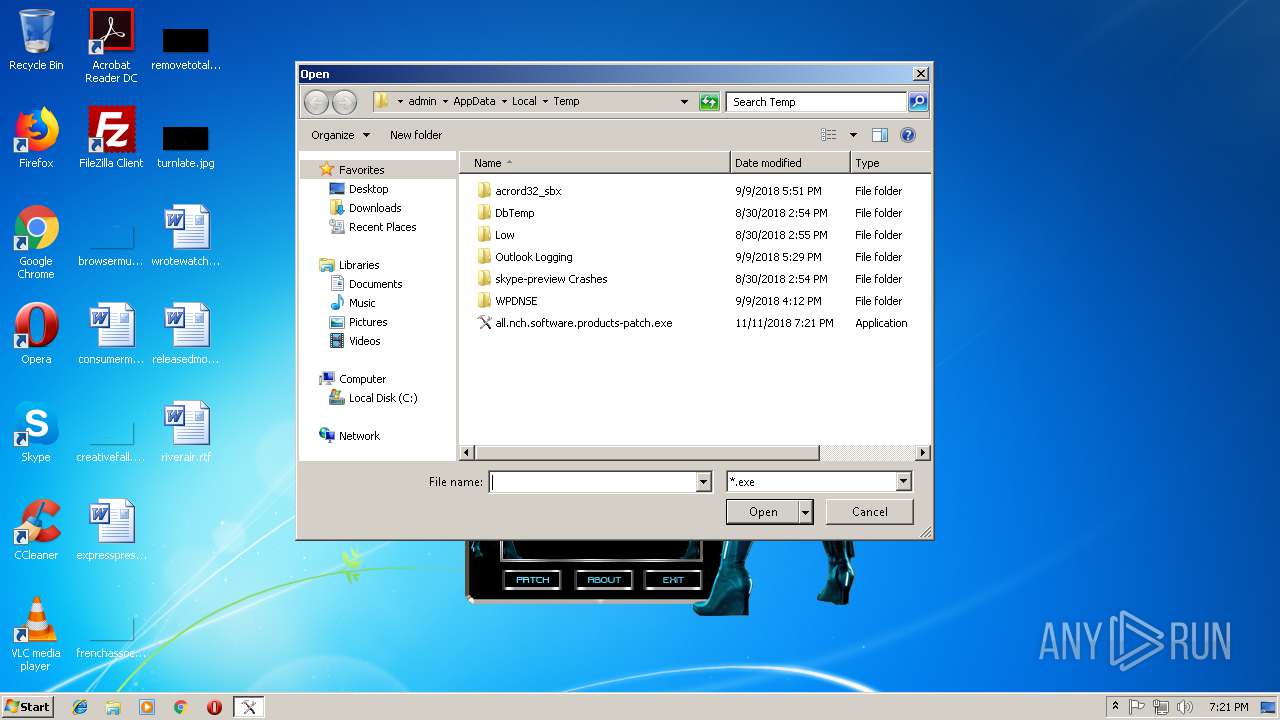Select Favorites in navigation pane
The width and height of the screenshot is (1280, 720).
361,170
